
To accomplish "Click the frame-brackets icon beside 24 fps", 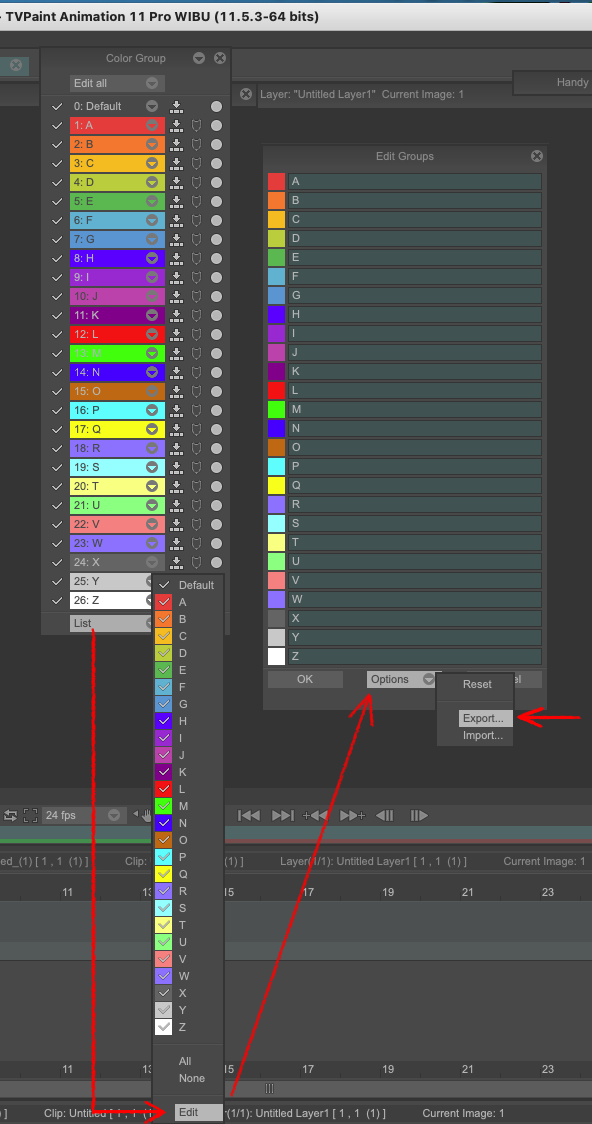I will (x=30, y=815).
